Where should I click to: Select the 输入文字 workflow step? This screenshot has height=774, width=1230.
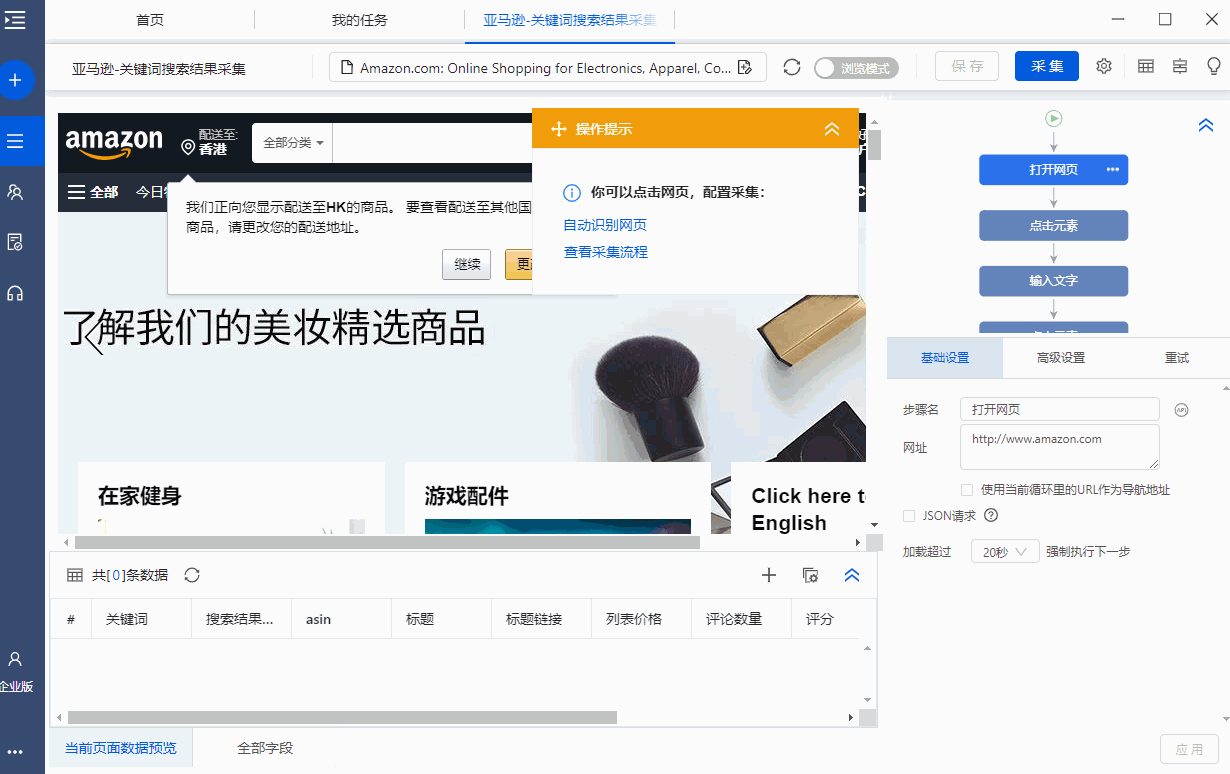(1054, 281)
